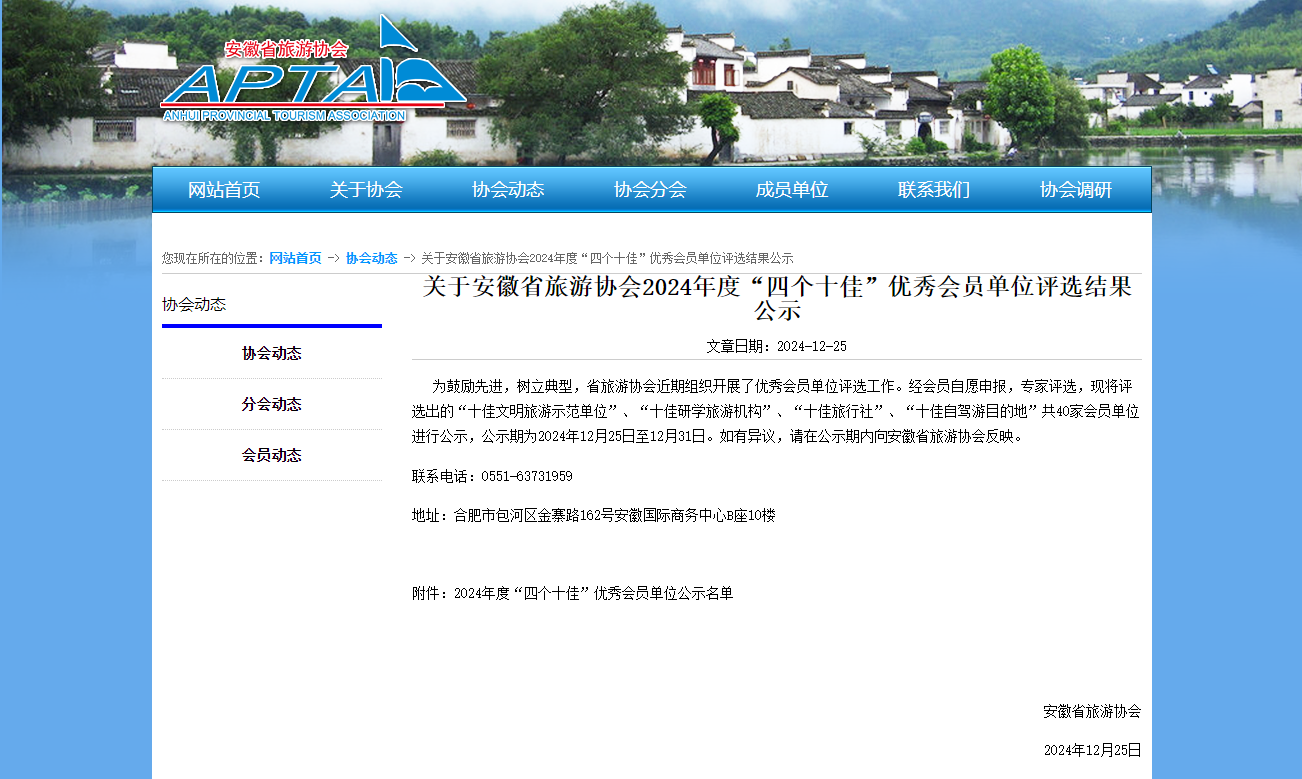Open 会员动态 in the left sidebar

(x=271, y=455)
